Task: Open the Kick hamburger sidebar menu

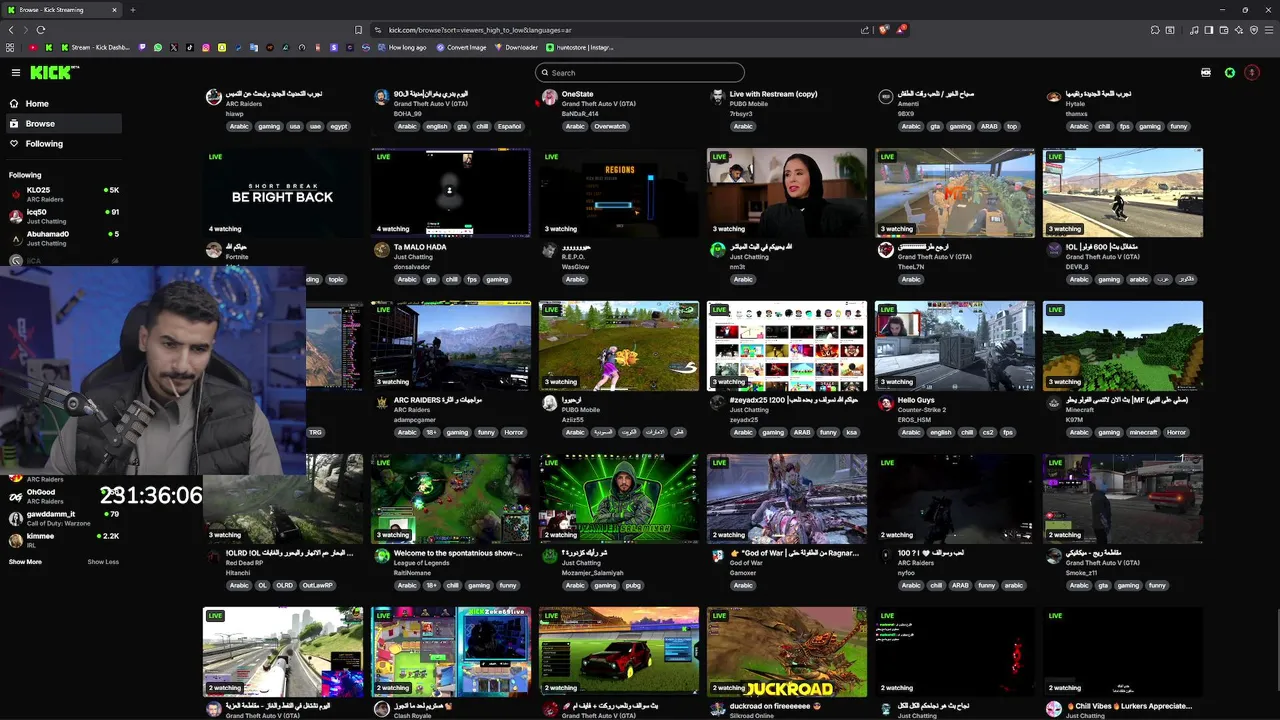Action: pos(16,72)
